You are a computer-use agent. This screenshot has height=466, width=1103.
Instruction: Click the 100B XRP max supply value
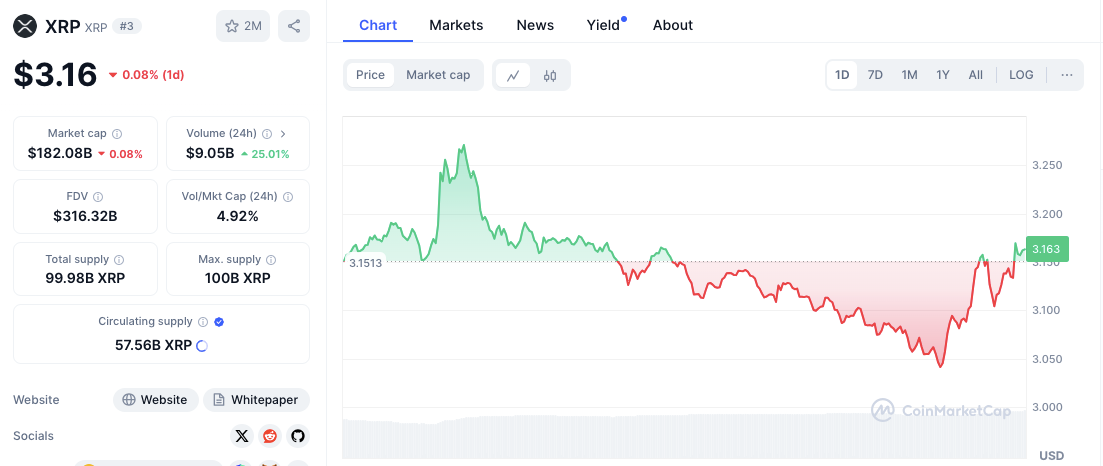click(x=237, y=278)
